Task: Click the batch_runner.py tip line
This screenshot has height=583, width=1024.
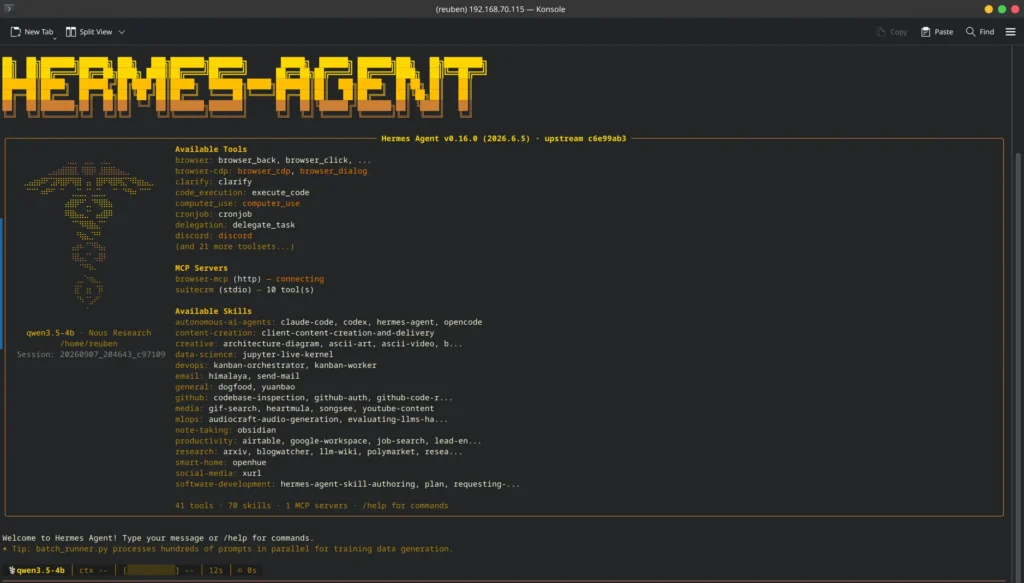Action: [227, 548]
